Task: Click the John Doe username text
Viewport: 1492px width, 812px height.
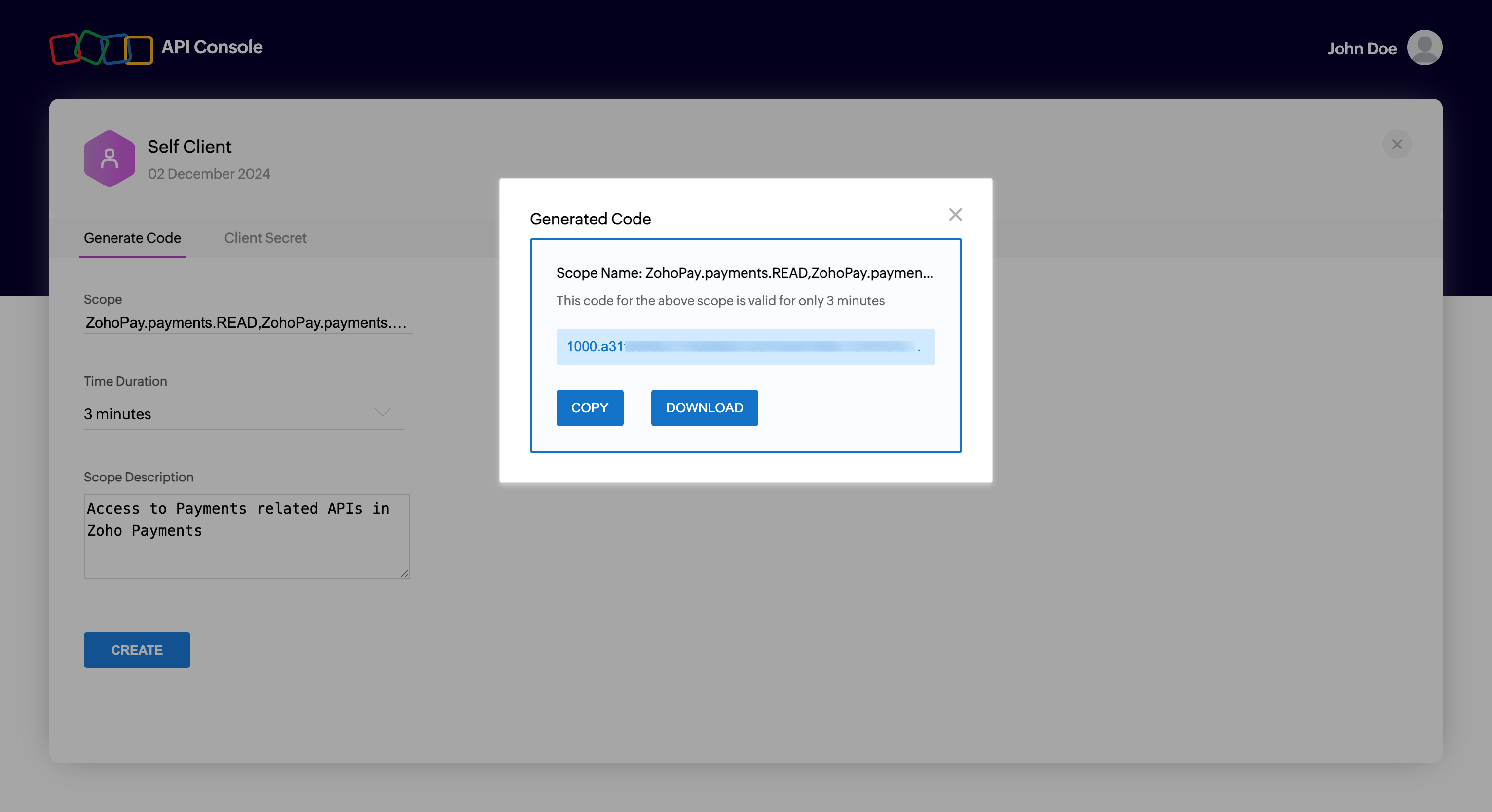Action: pyautogui.click(x=1361, y=49)
